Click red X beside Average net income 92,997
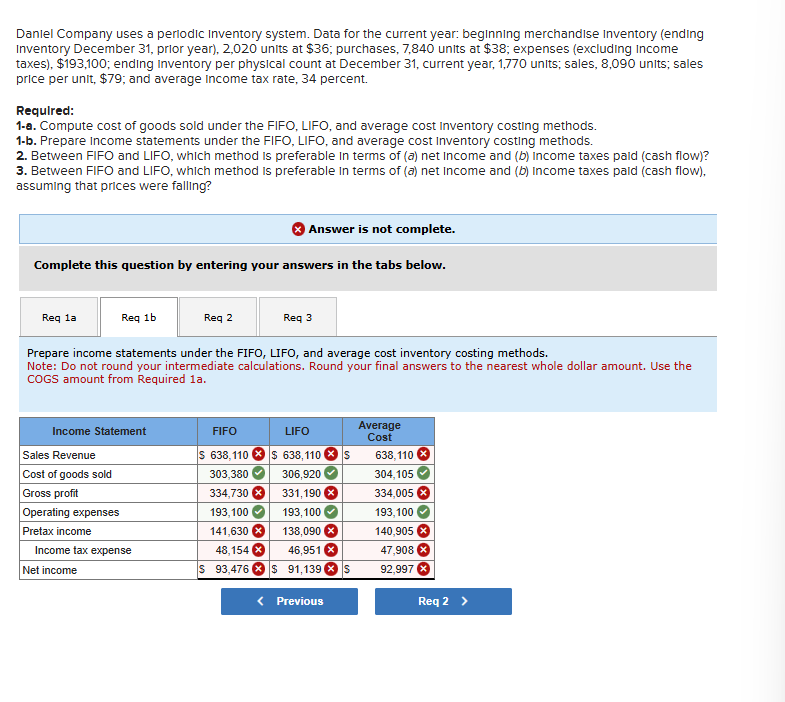Screen dimensions: 785x702 (x=424, y=569)
